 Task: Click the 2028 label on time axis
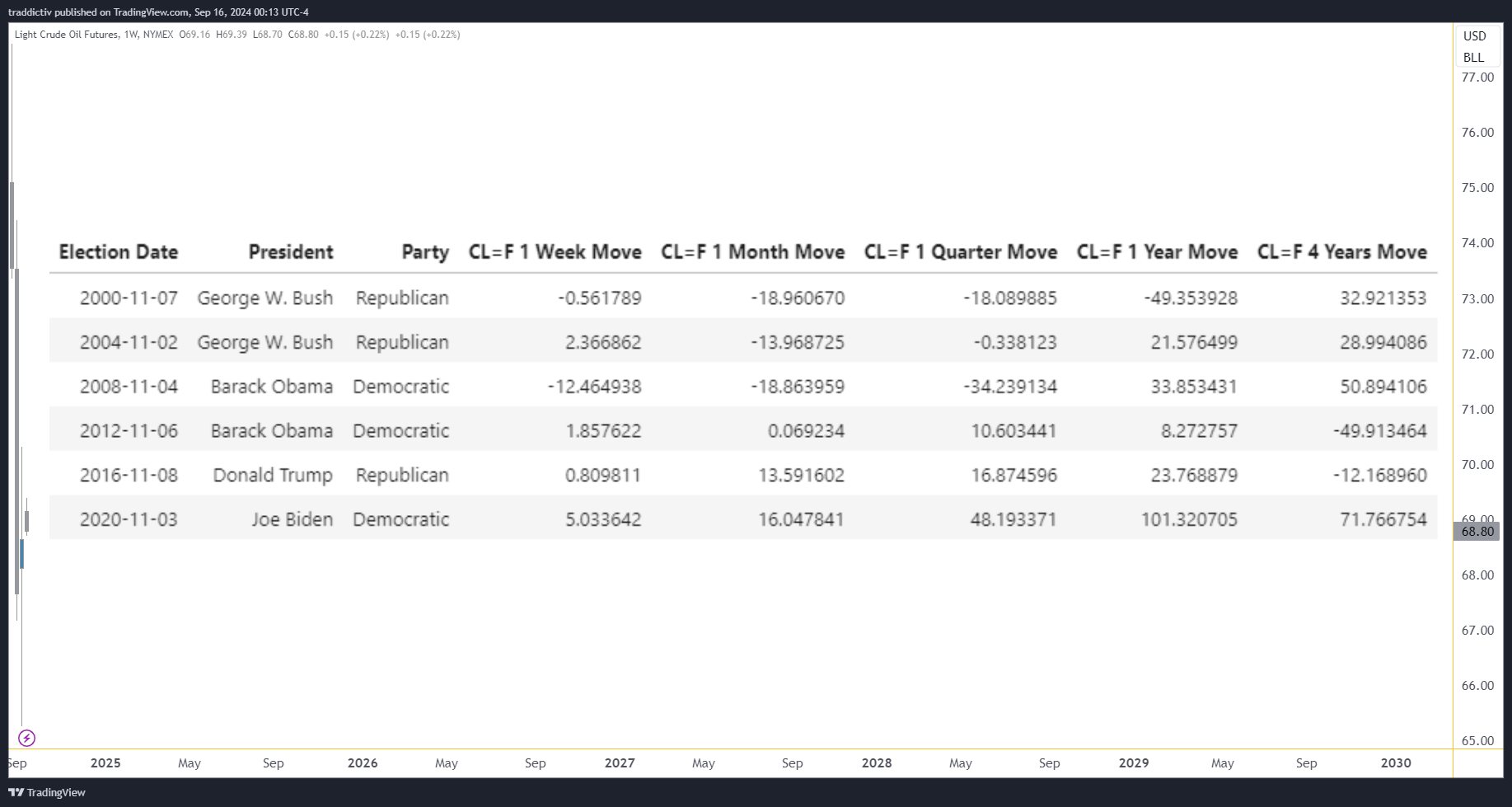coord(877,763)
